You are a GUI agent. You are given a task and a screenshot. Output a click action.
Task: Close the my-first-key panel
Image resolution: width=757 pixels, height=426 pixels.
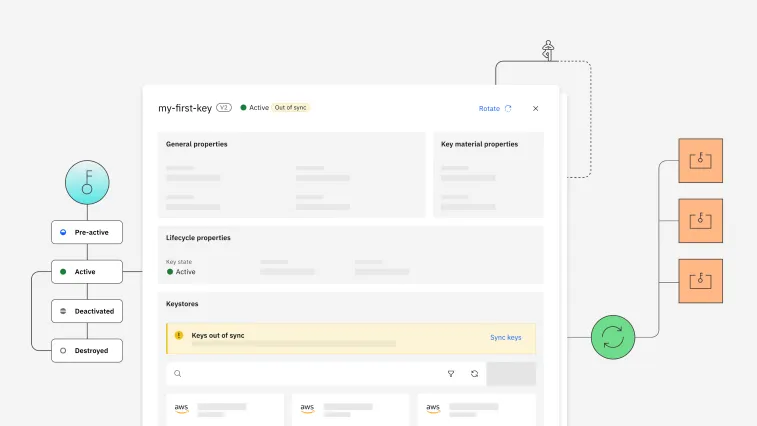535,108
